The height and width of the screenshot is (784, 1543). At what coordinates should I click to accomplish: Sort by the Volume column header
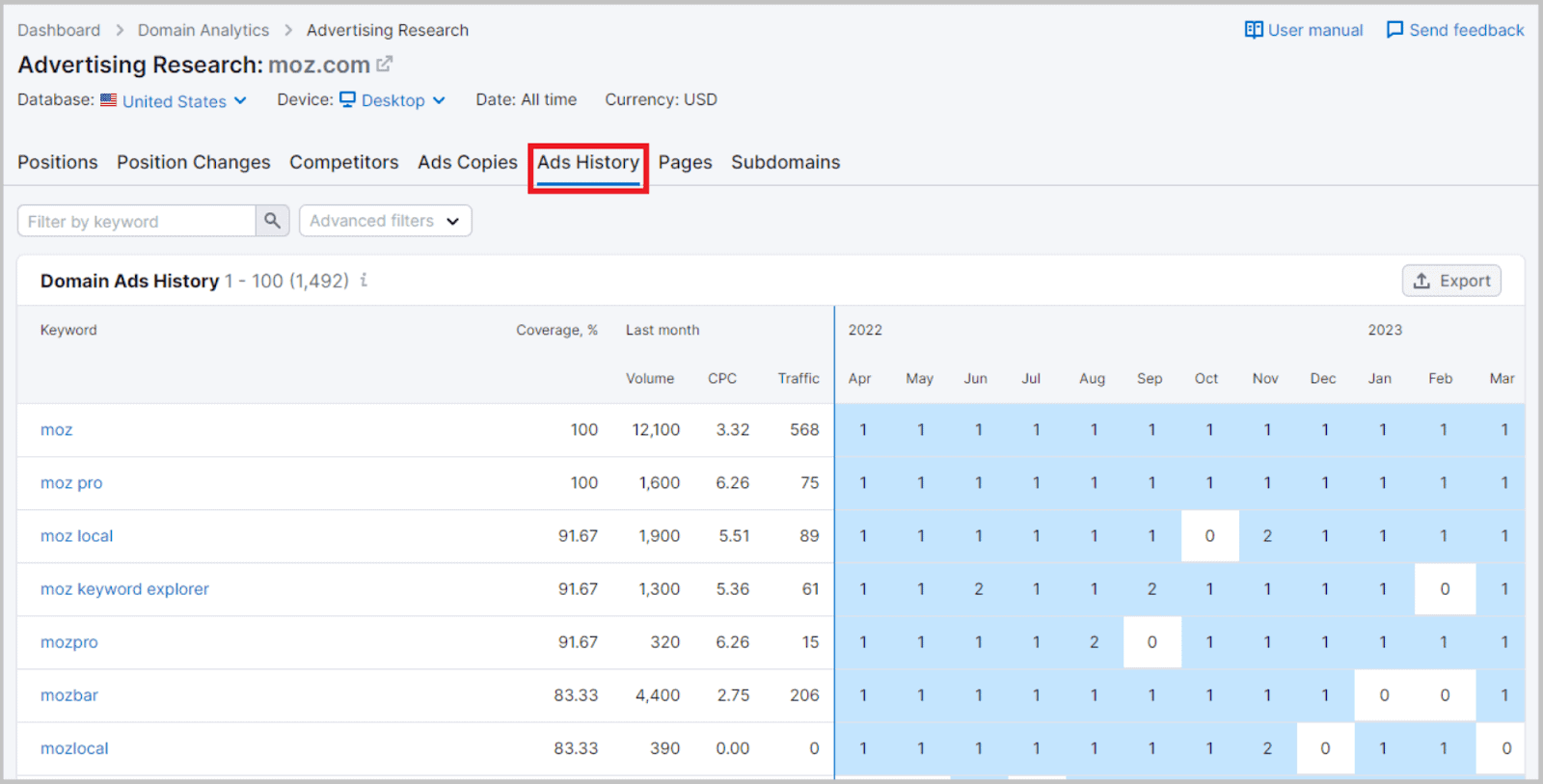click(650, 378)
